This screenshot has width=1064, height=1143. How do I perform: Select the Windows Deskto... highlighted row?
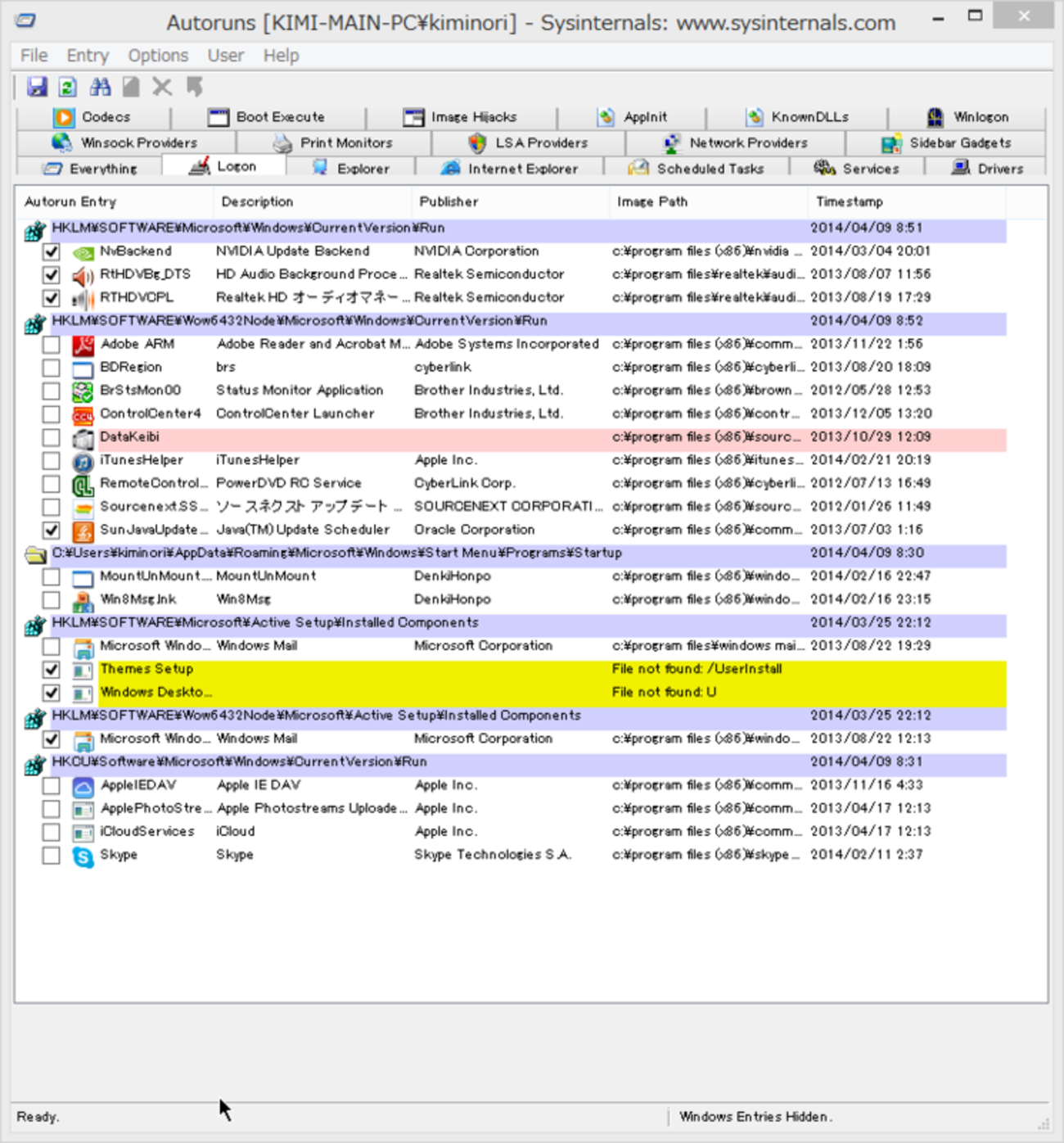pyautogui.click(x=512, y=693)
